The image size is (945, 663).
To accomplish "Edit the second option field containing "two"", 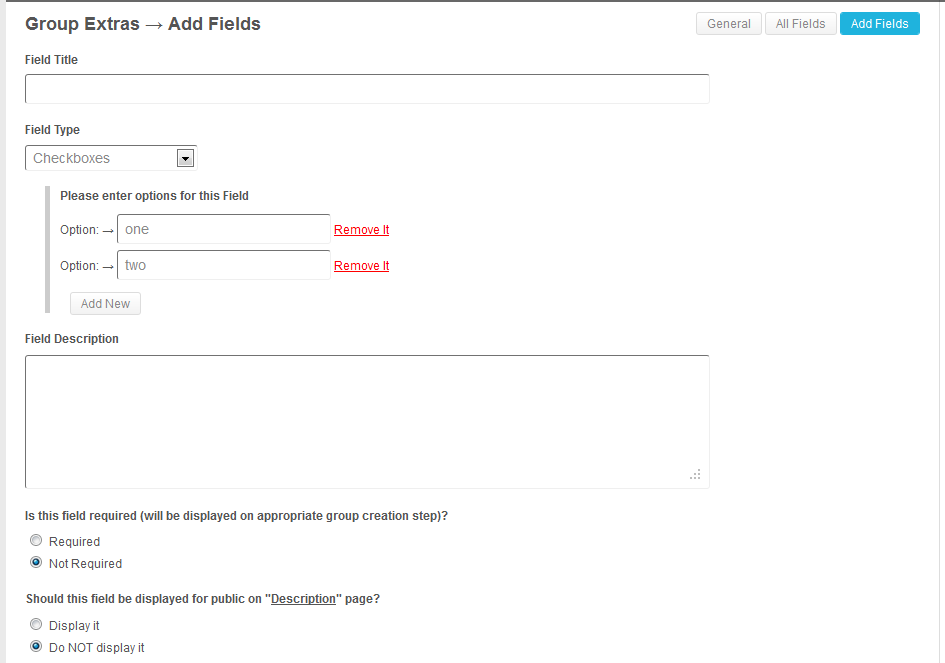I will point(223,265).
